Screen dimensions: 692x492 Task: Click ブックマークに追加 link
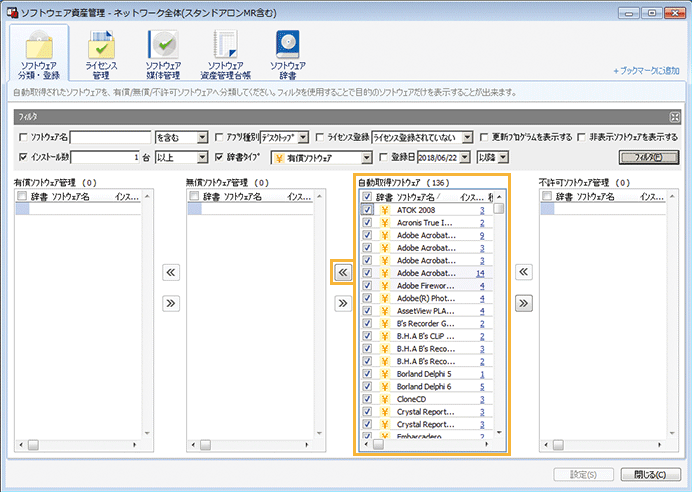(647, 71)
